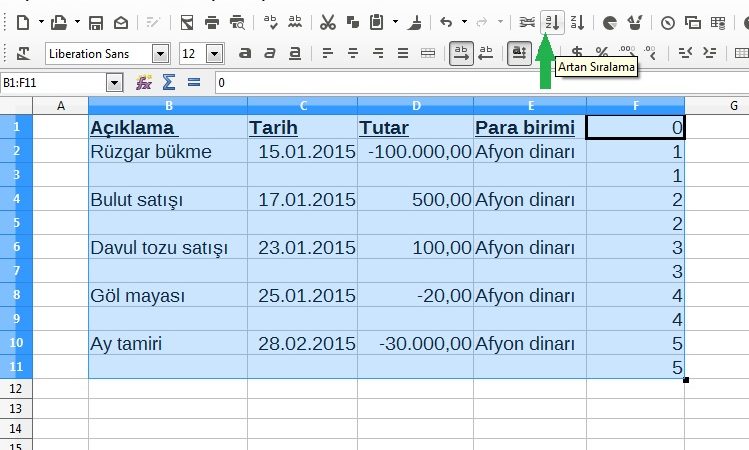Click the cell containing Bulut satışı
The width and height of the screenshot is (749, 450).
[x=167, y=200]
